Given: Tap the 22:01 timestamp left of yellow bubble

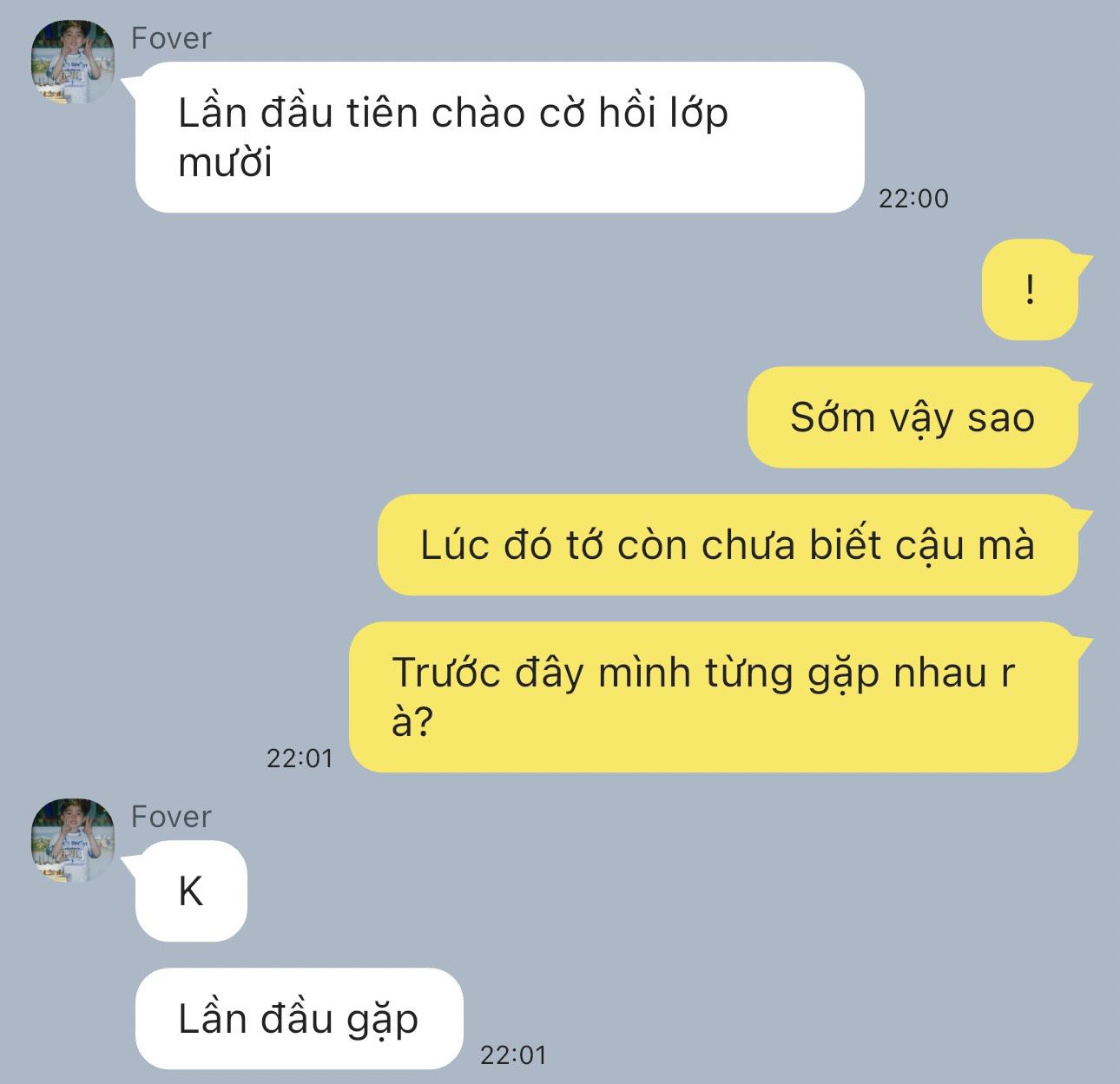Looking at the screenshot, I should tap(300, 759).
